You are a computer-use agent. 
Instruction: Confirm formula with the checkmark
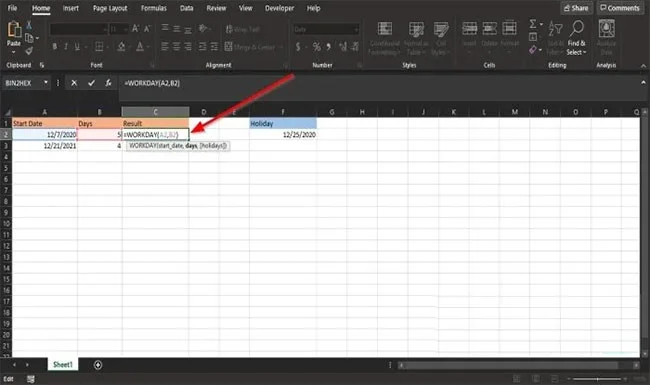point(91,83)
